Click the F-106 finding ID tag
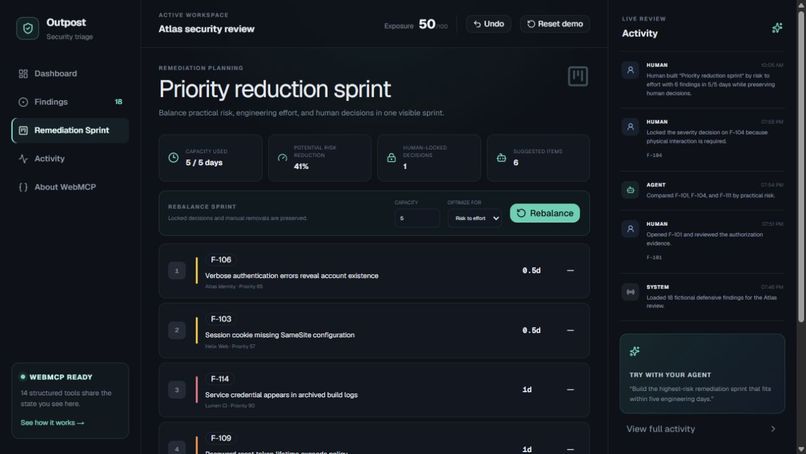 [x=221, y=260]
